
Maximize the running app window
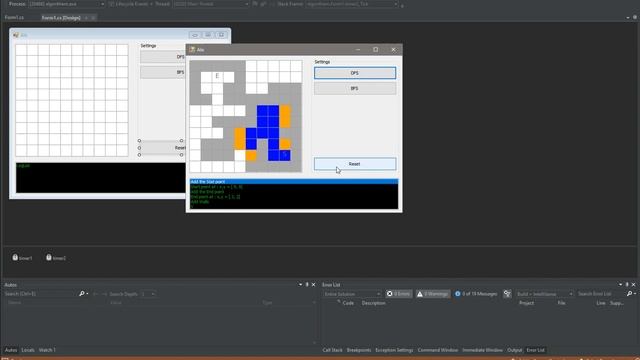[x=376, y=50]
